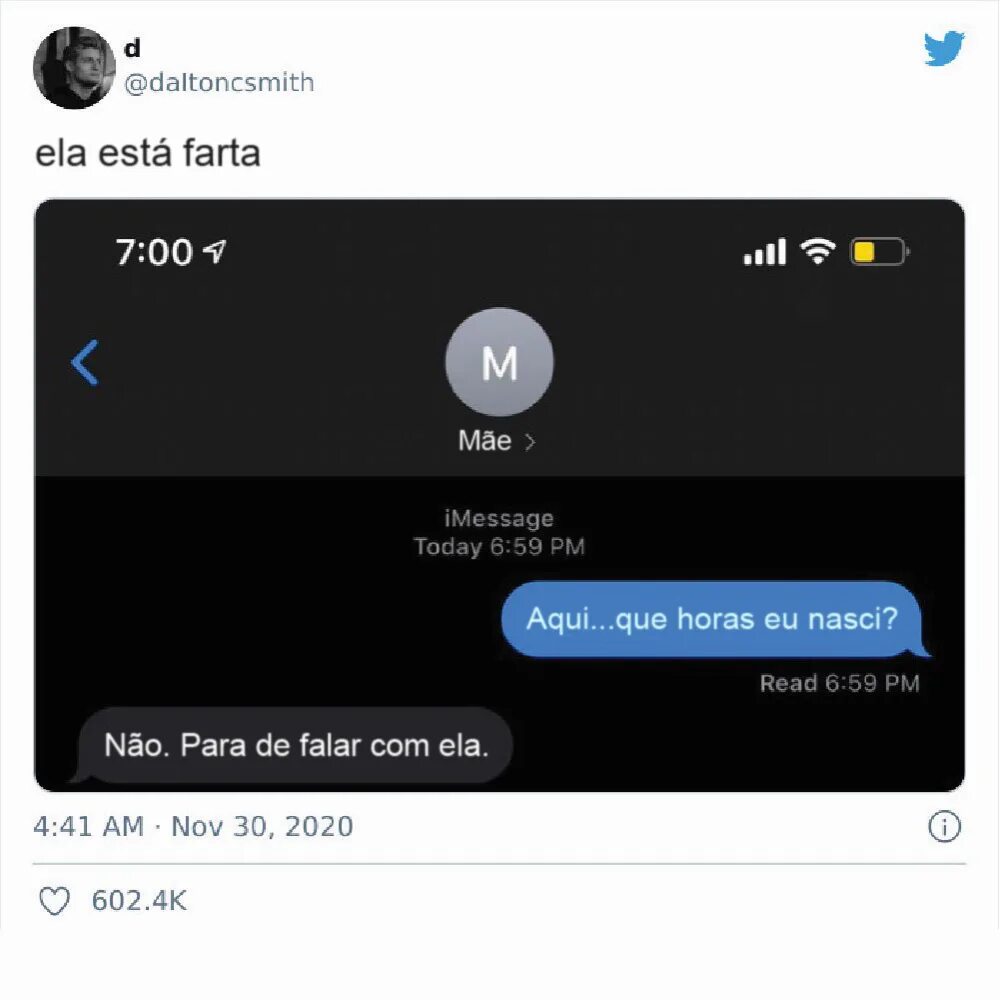
Task: Click the Twitter bird logo
Action: pyautogui.click(x=944, y=48)
